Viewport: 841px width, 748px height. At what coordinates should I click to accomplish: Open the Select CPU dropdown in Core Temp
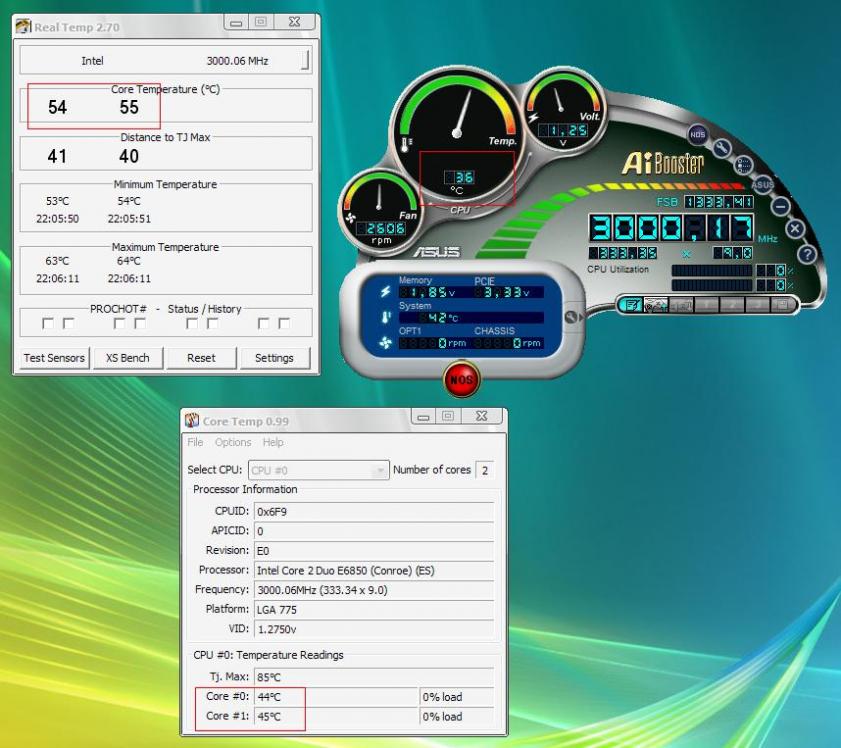click(x=319, y=470)
